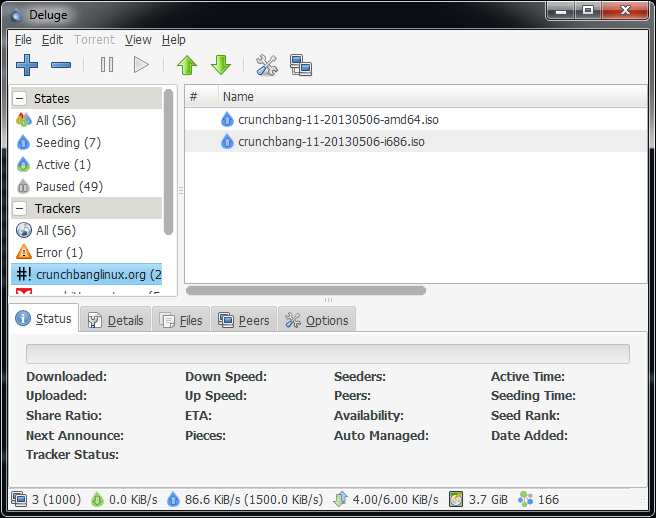656x518 pixels.
Task: Show All (56) under States
Action: [86, 120]
